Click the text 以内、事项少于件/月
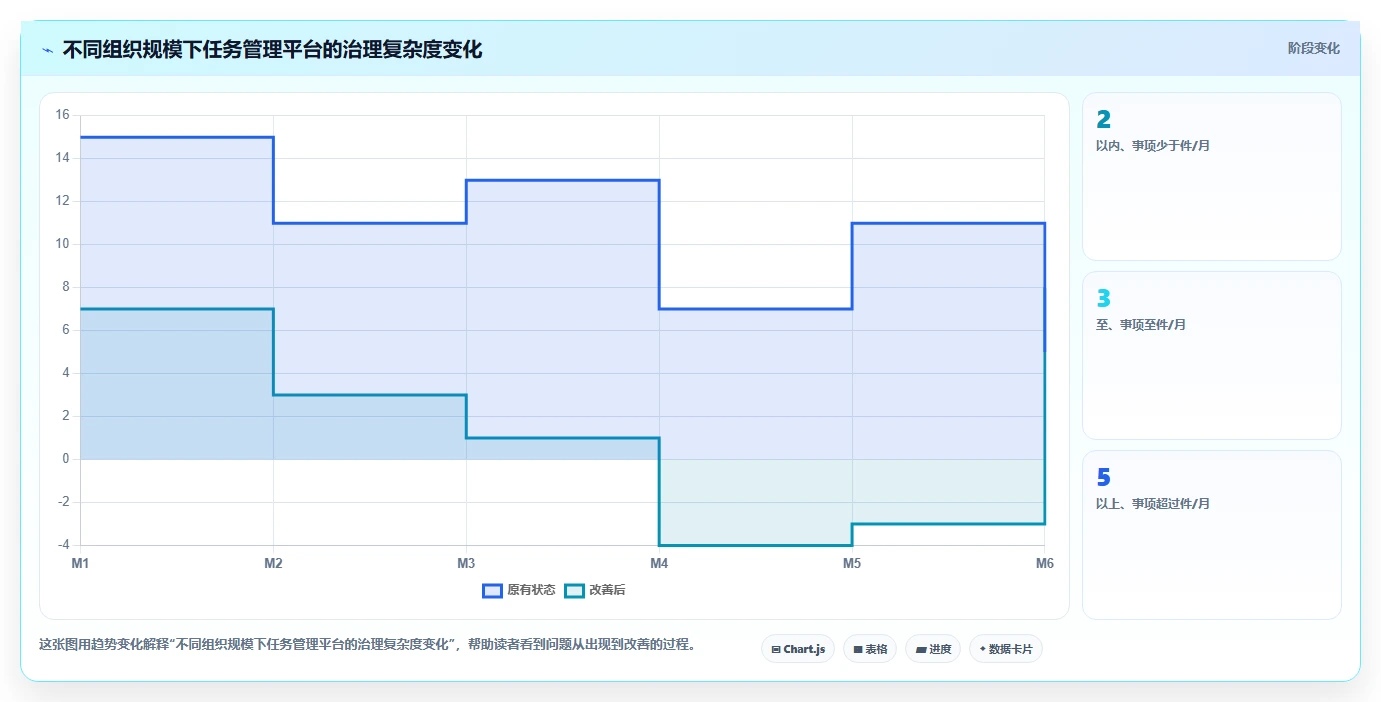Screen dimensions: 1381x702 1153,146
